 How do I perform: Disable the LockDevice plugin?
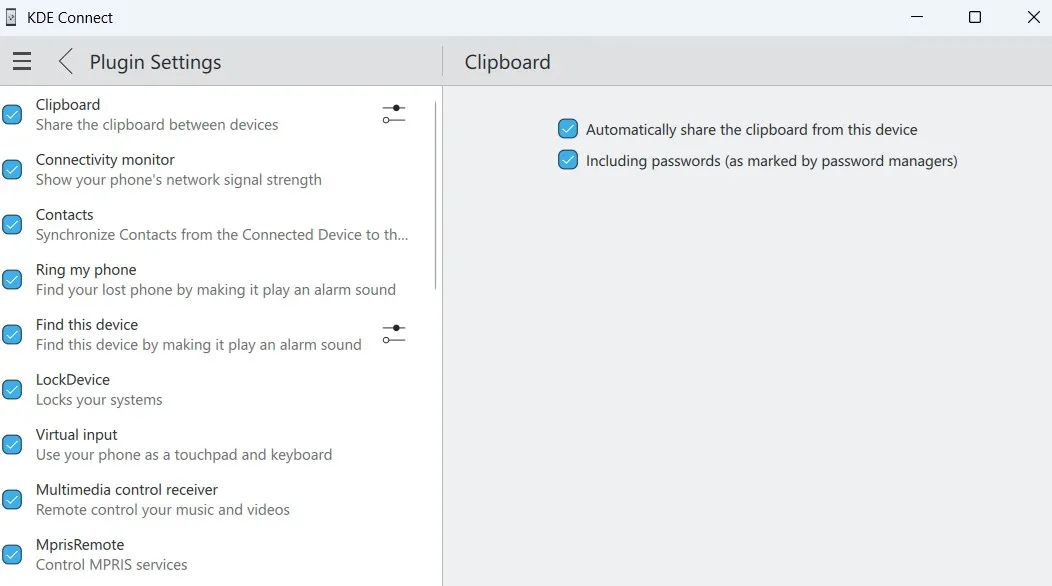(13, 389)
